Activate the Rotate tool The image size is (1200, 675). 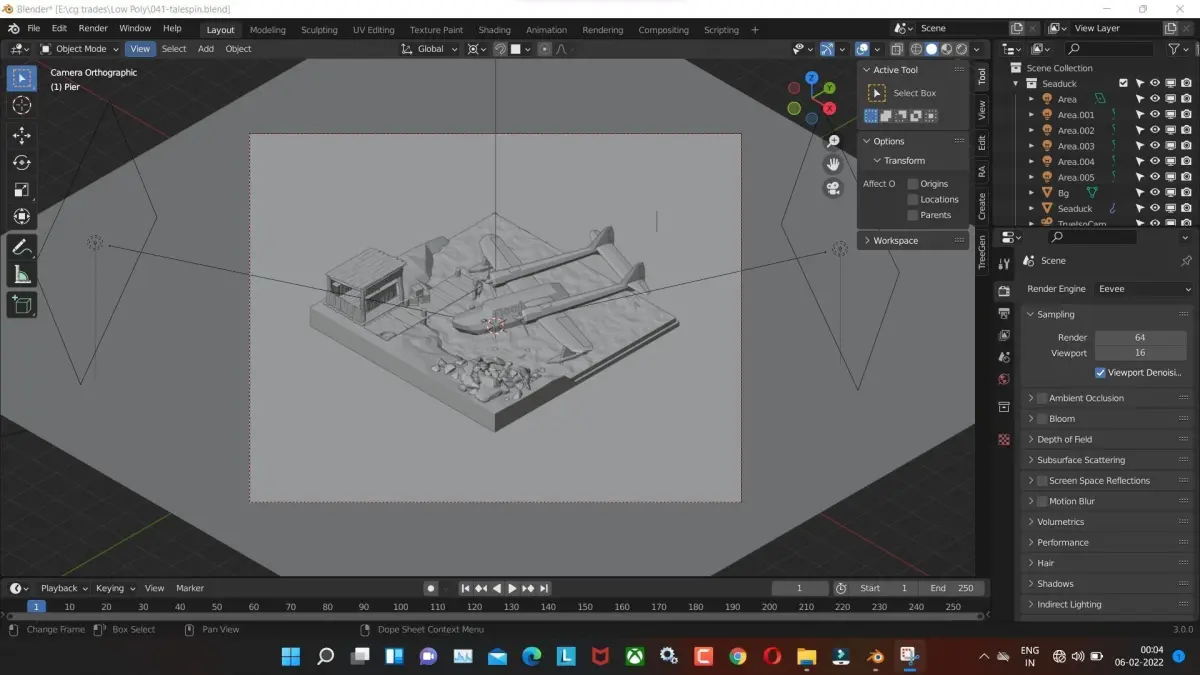(22, 162)
